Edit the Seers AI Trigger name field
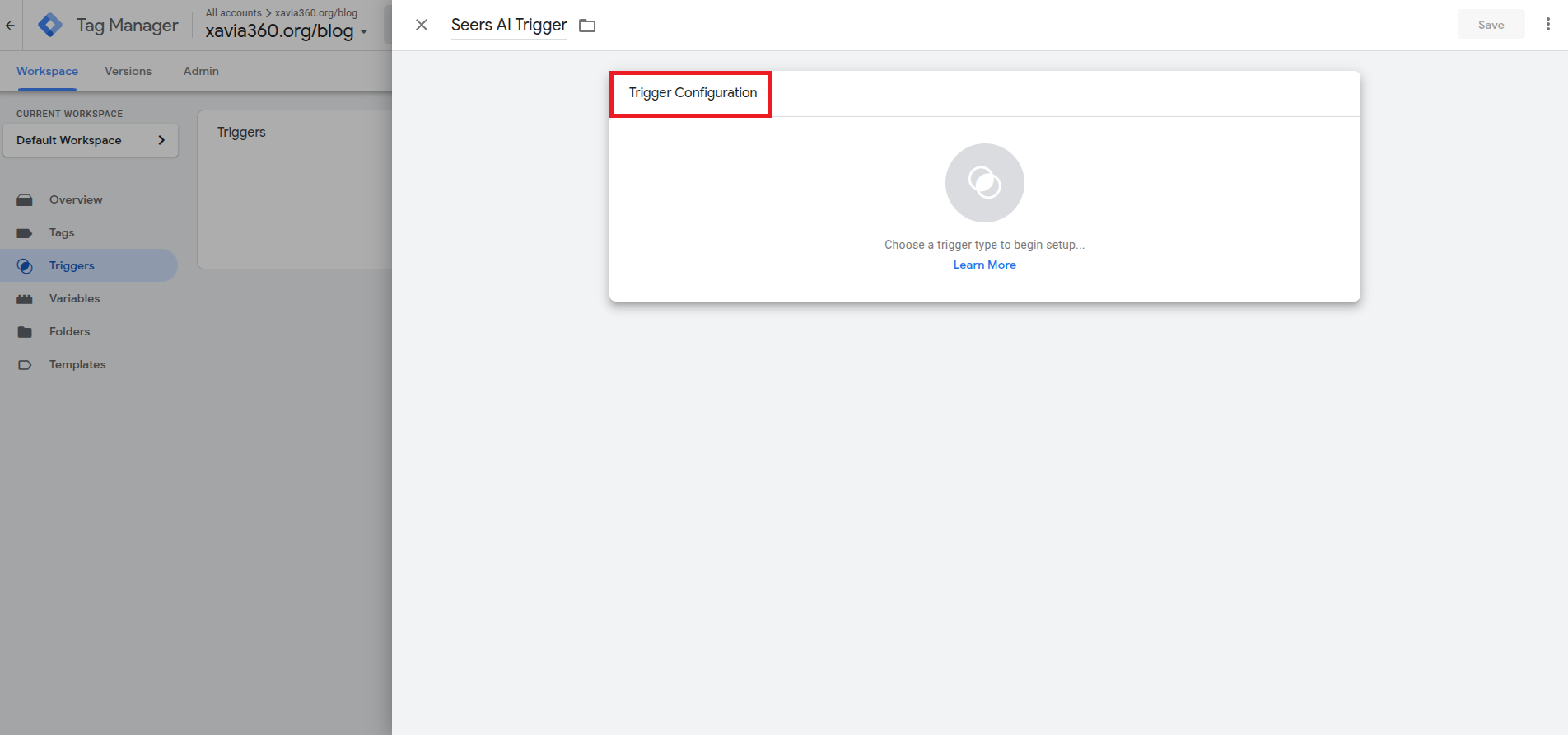Viewport: 1568px width, 735px height. coord(508,25)
